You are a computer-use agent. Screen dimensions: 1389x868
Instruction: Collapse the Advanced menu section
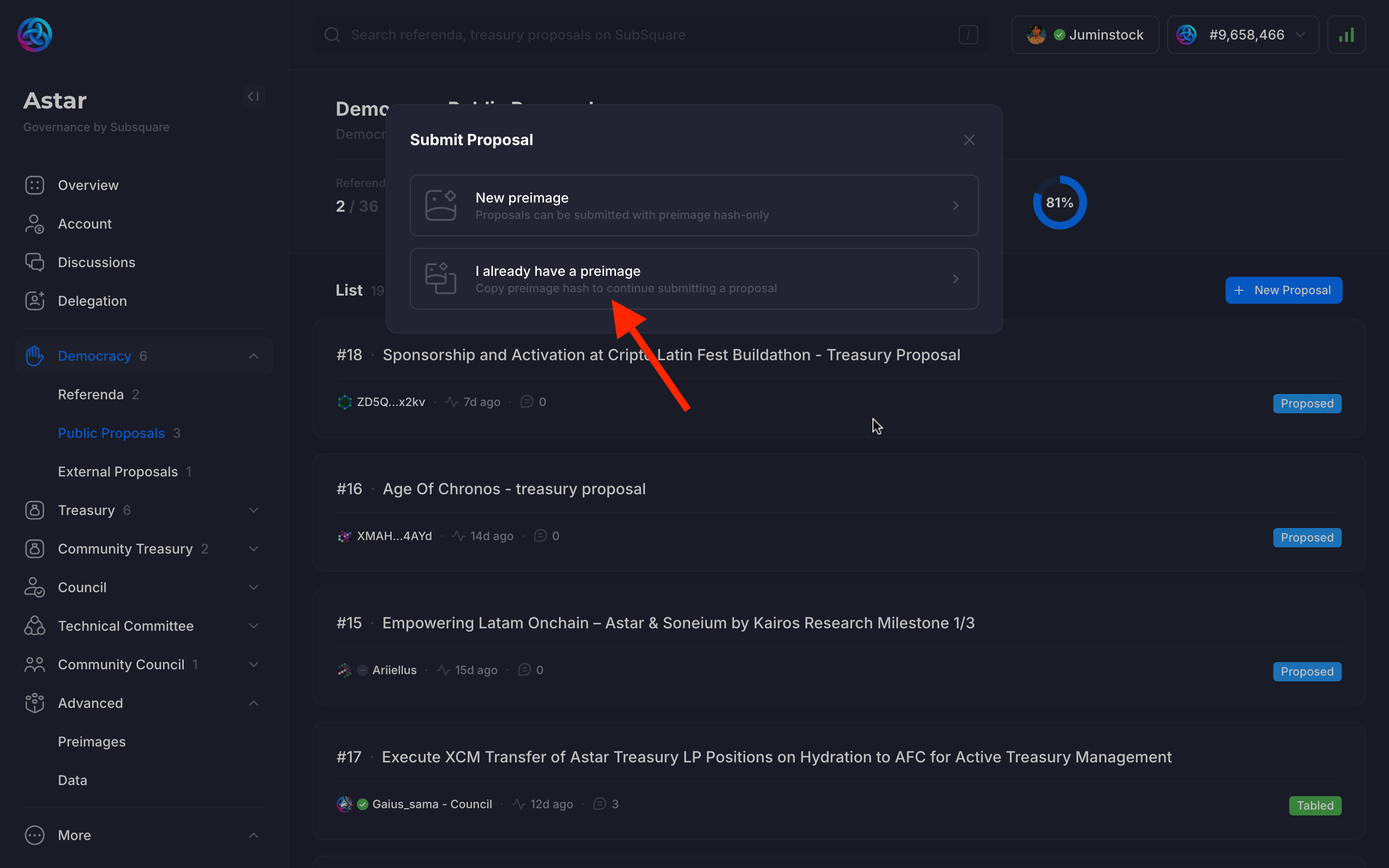(253, 703)
